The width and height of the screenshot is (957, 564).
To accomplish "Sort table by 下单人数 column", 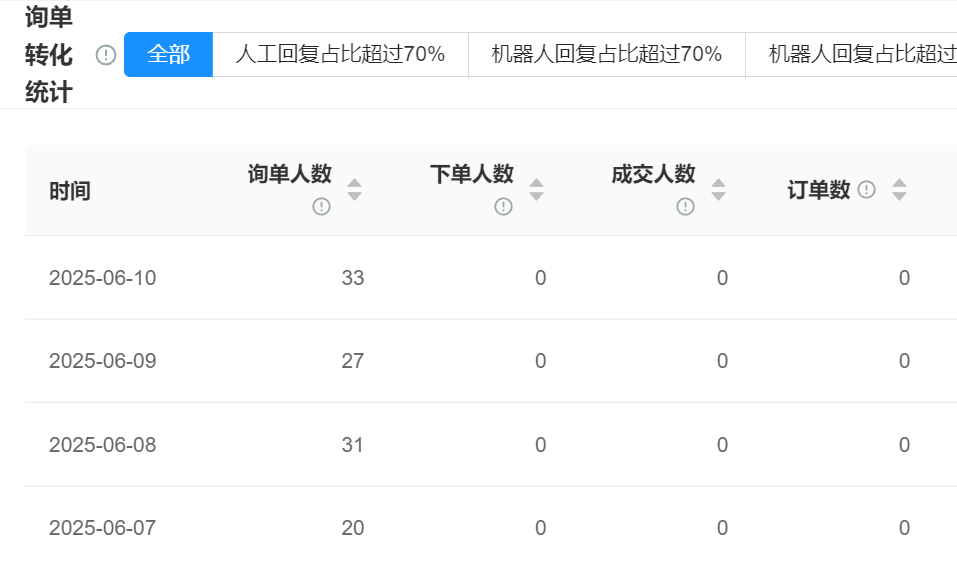I will pyautogui.click(x=536, y=190).
